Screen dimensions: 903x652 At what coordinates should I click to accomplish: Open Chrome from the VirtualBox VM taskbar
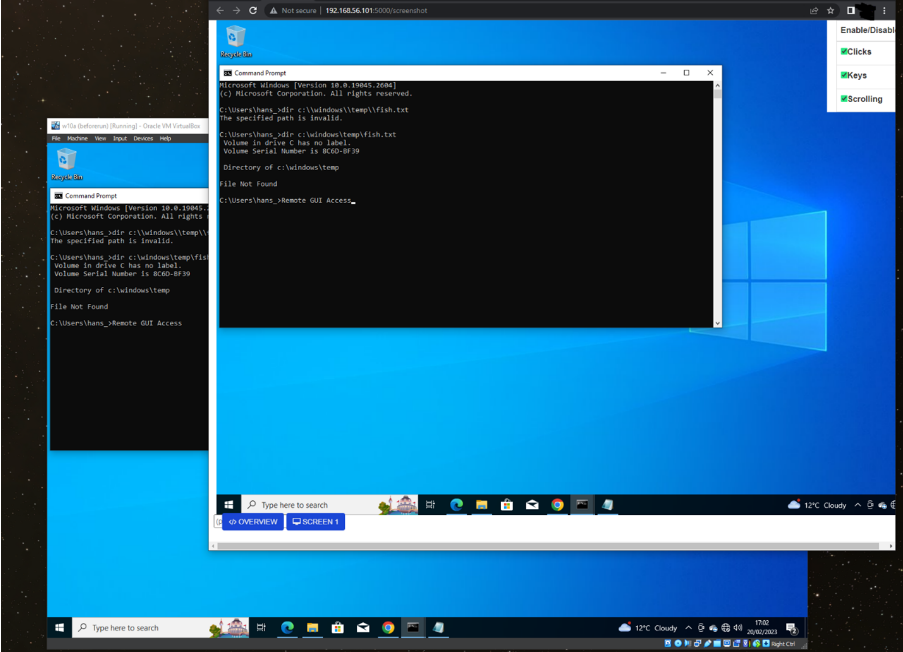(x=387, y=628)
